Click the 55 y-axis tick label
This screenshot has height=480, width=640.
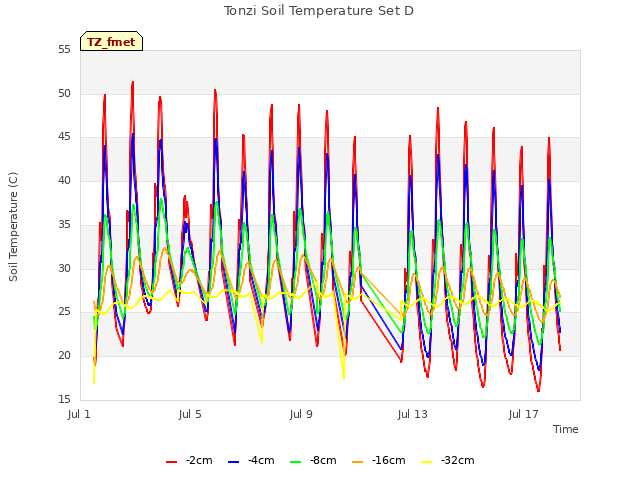[x=64, y=50]
